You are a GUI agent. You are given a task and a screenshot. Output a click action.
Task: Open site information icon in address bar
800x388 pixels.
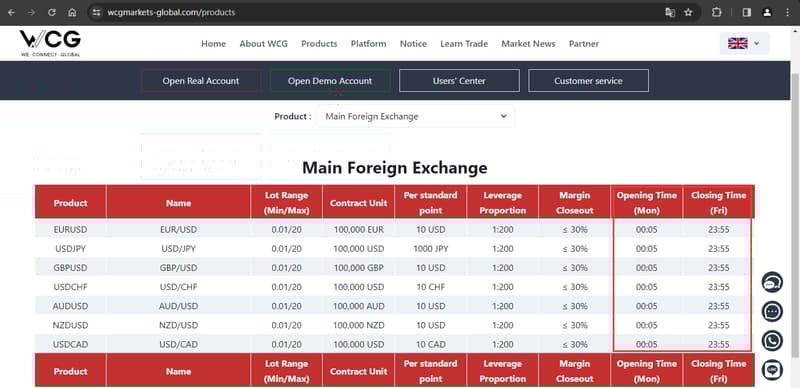point(97,12)
